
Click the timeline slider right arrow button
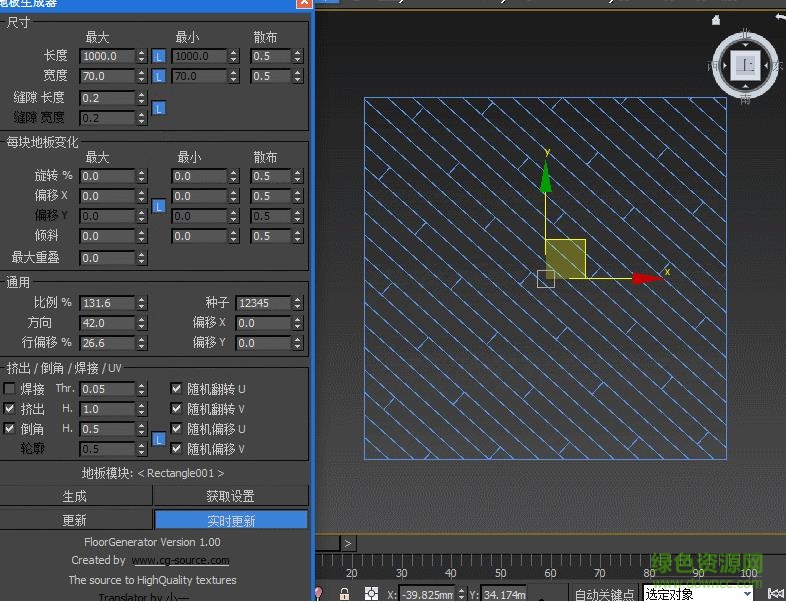tap(347, 543)
